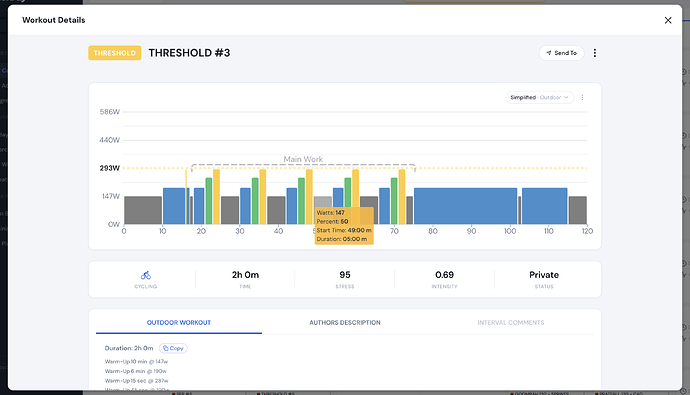This screenshot has width=690, height=395.
Task: Click the yellow THRESHOLD tag badge
Action: tap(114, 53)
